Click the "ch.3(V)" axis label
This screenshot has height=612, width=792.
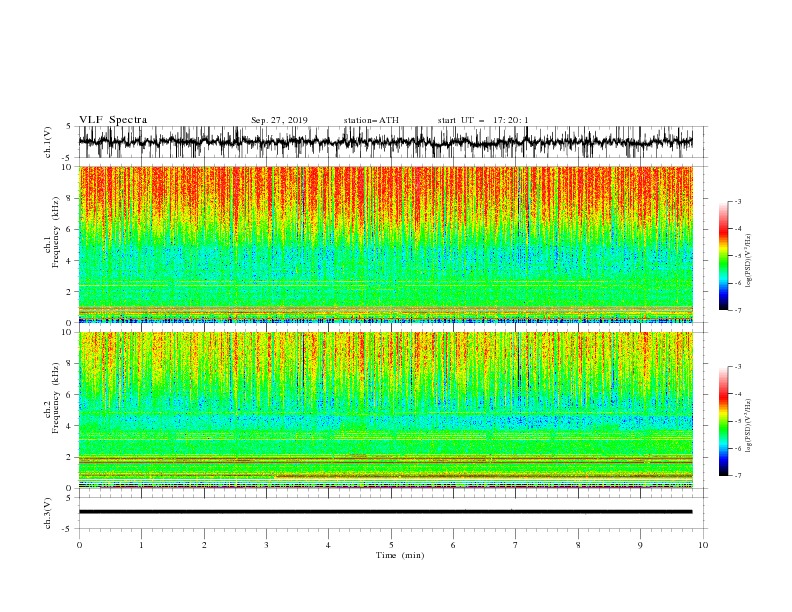tap(48, 513)
